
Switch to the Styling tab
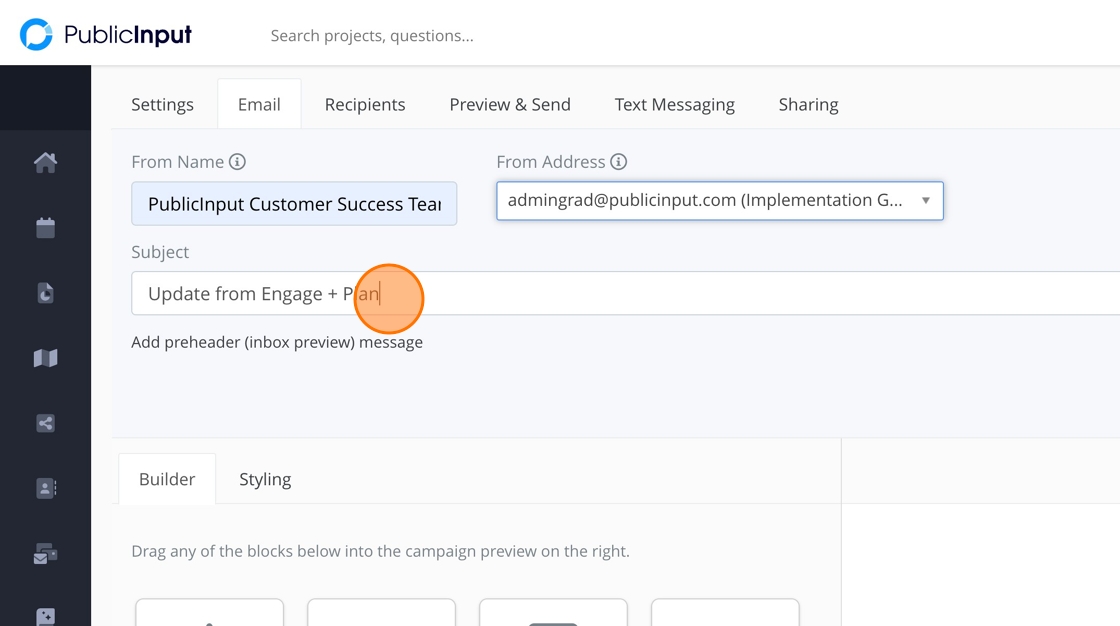(265, 480)
